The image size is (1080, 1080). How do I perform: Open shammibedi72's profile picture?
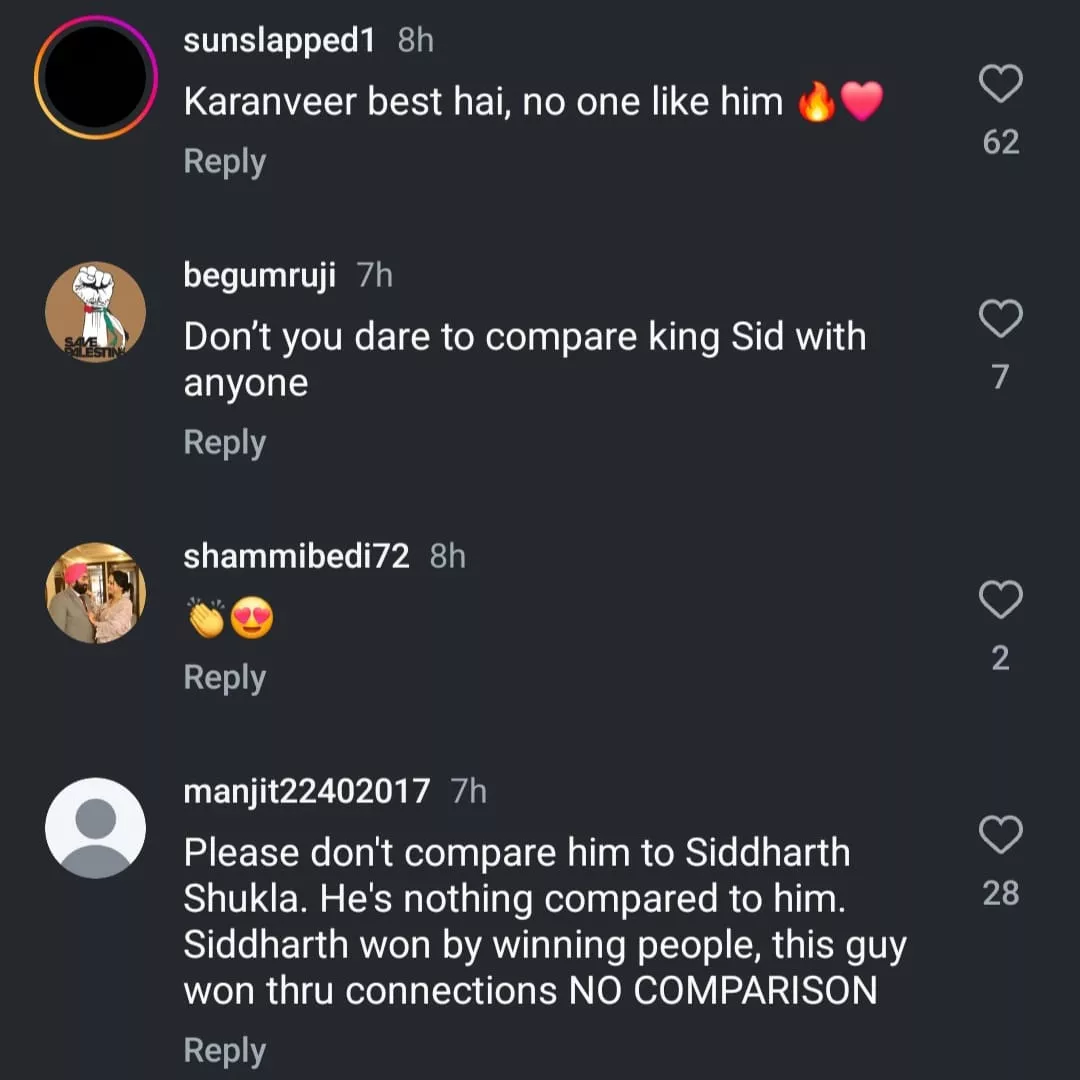tap(96, 593)
